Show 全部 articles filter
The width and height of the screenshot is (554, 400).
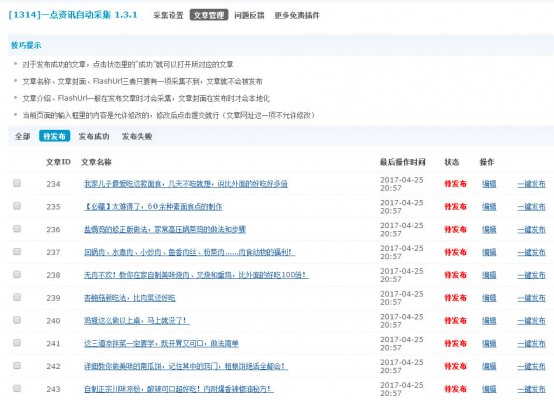[23, 136]
